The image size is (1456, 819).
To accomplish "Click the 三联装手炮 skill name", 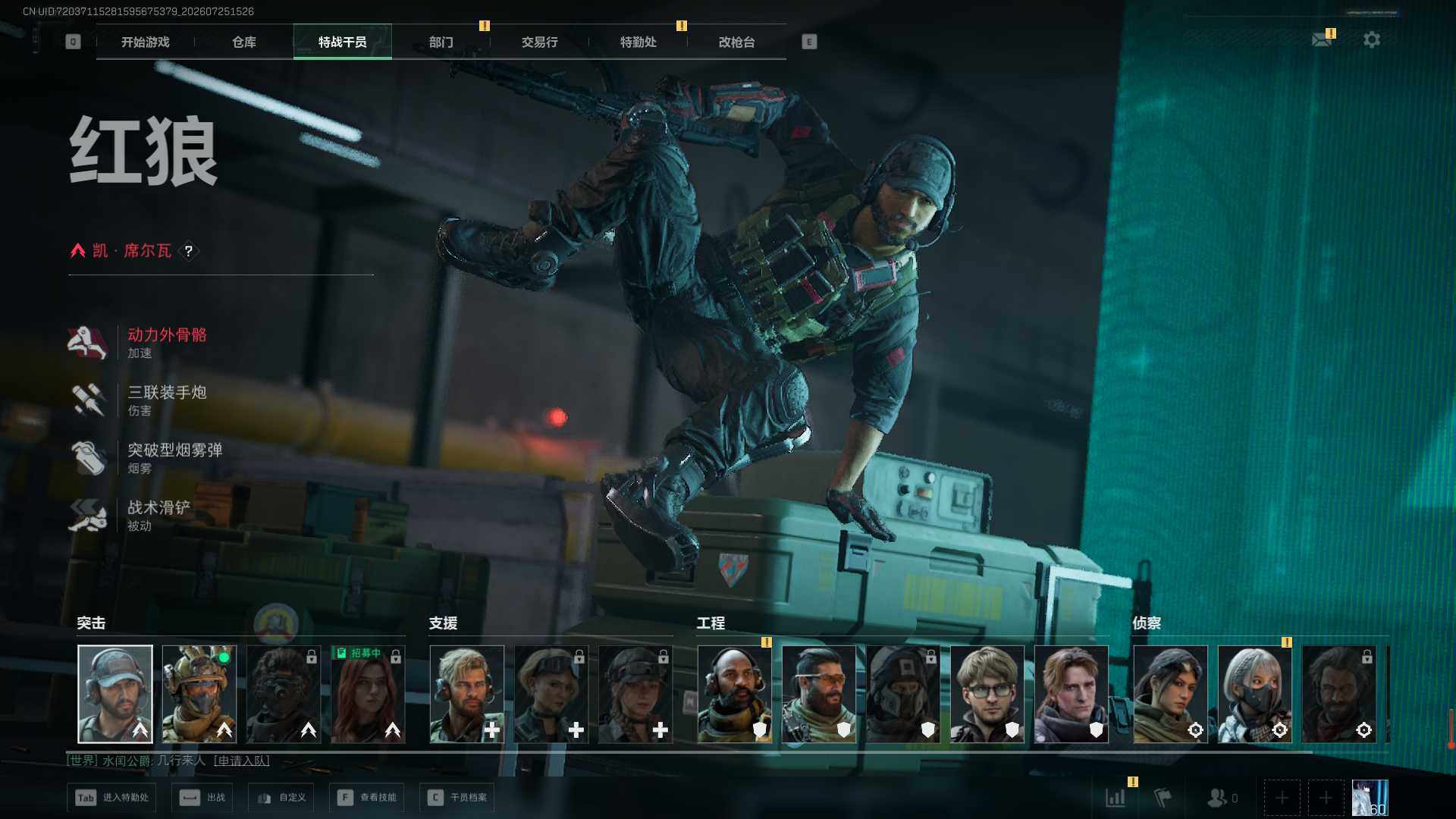I will coord(167,393).
